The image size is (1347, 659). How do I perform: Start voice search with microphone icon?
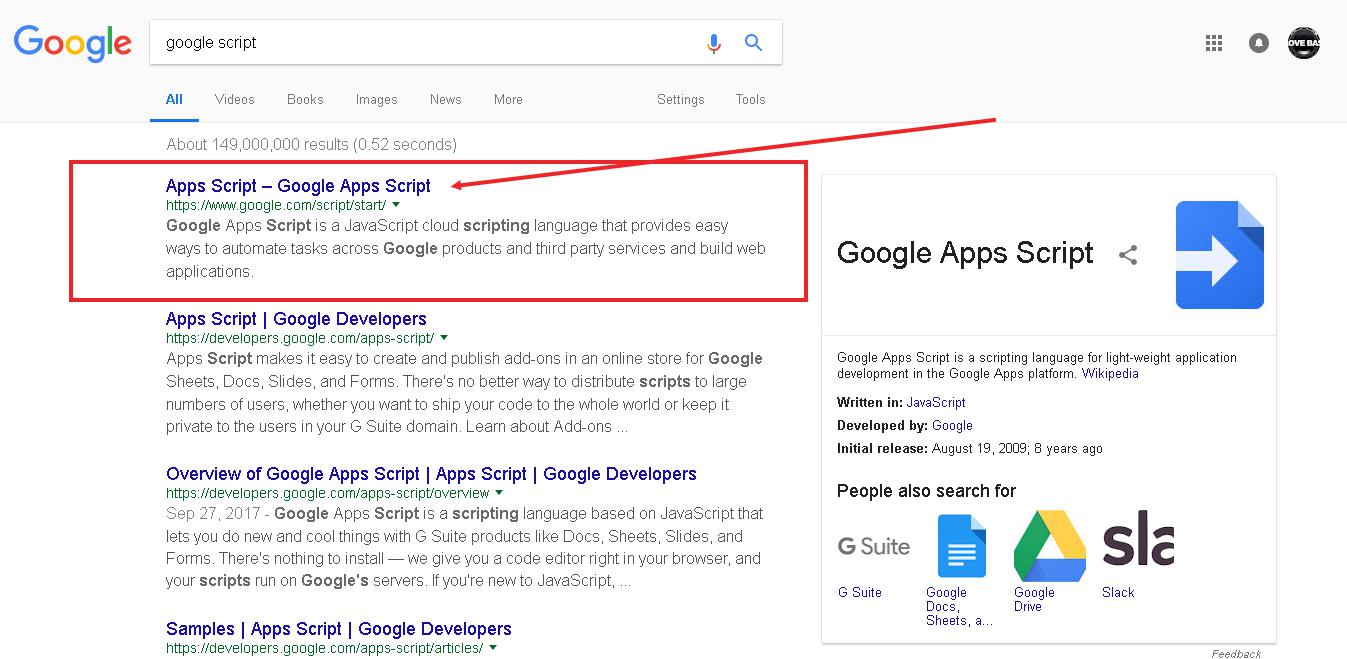pyautogui.click(x=713, y=43)
